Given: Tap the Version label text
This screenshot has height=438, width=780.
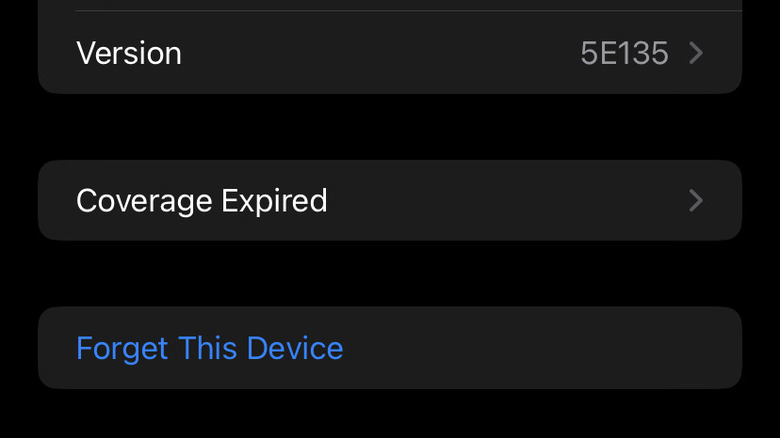Looking at the screenshot, I should (129, 53).
